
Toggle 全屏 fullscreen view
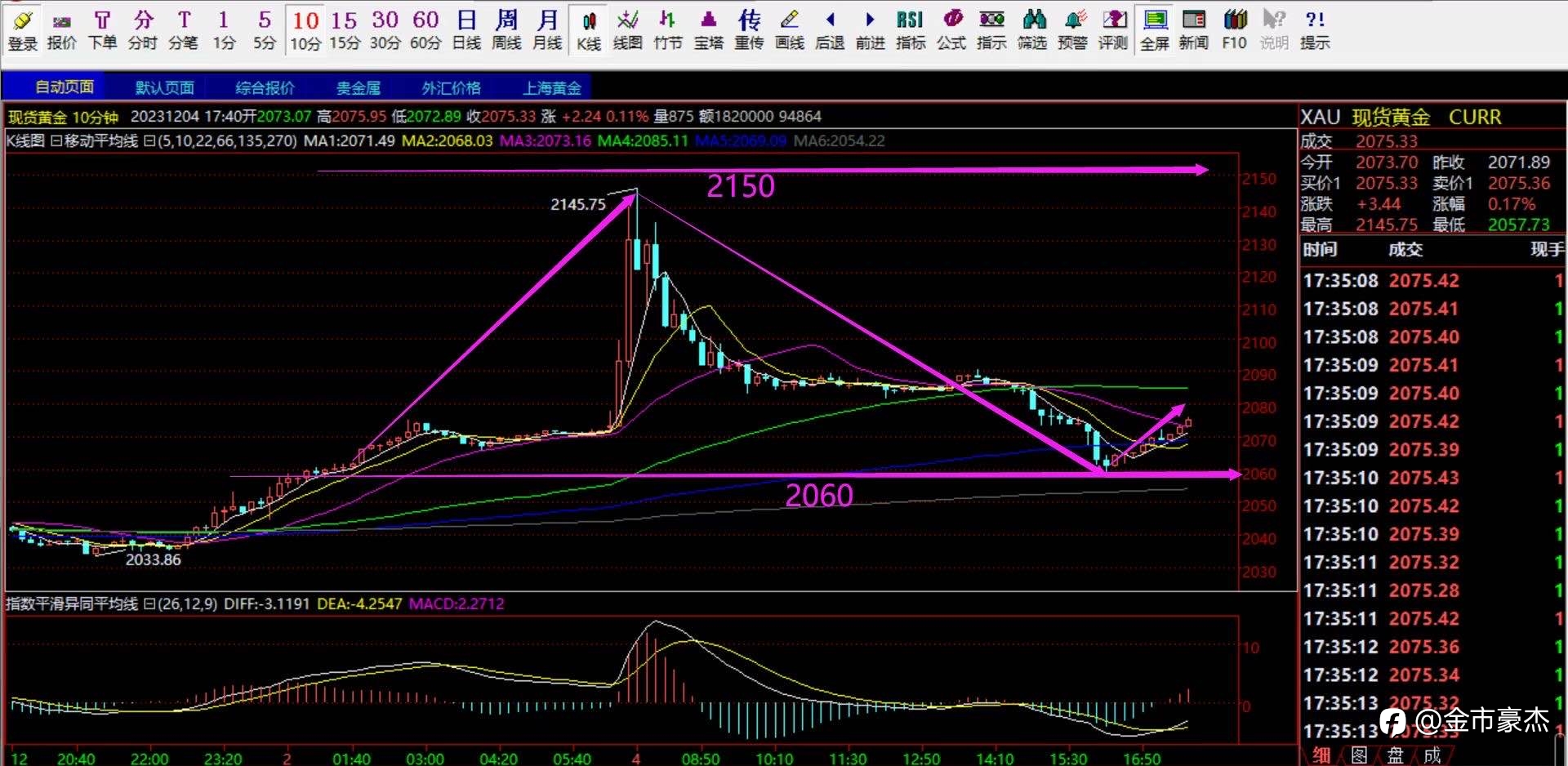tap(1155, 30)
